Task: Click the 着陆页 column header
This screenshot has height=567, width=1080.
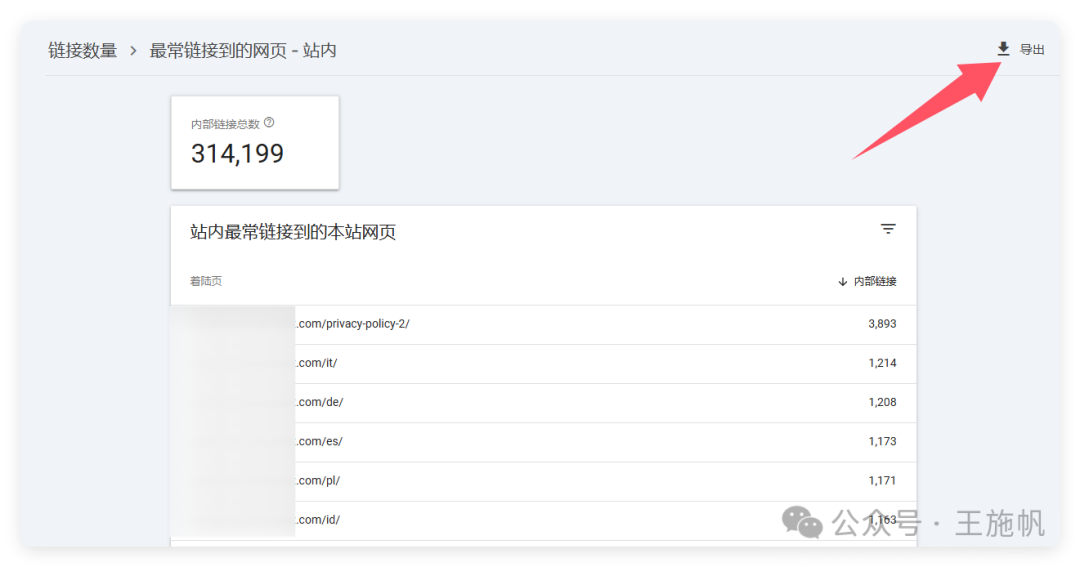Action: 206,281
